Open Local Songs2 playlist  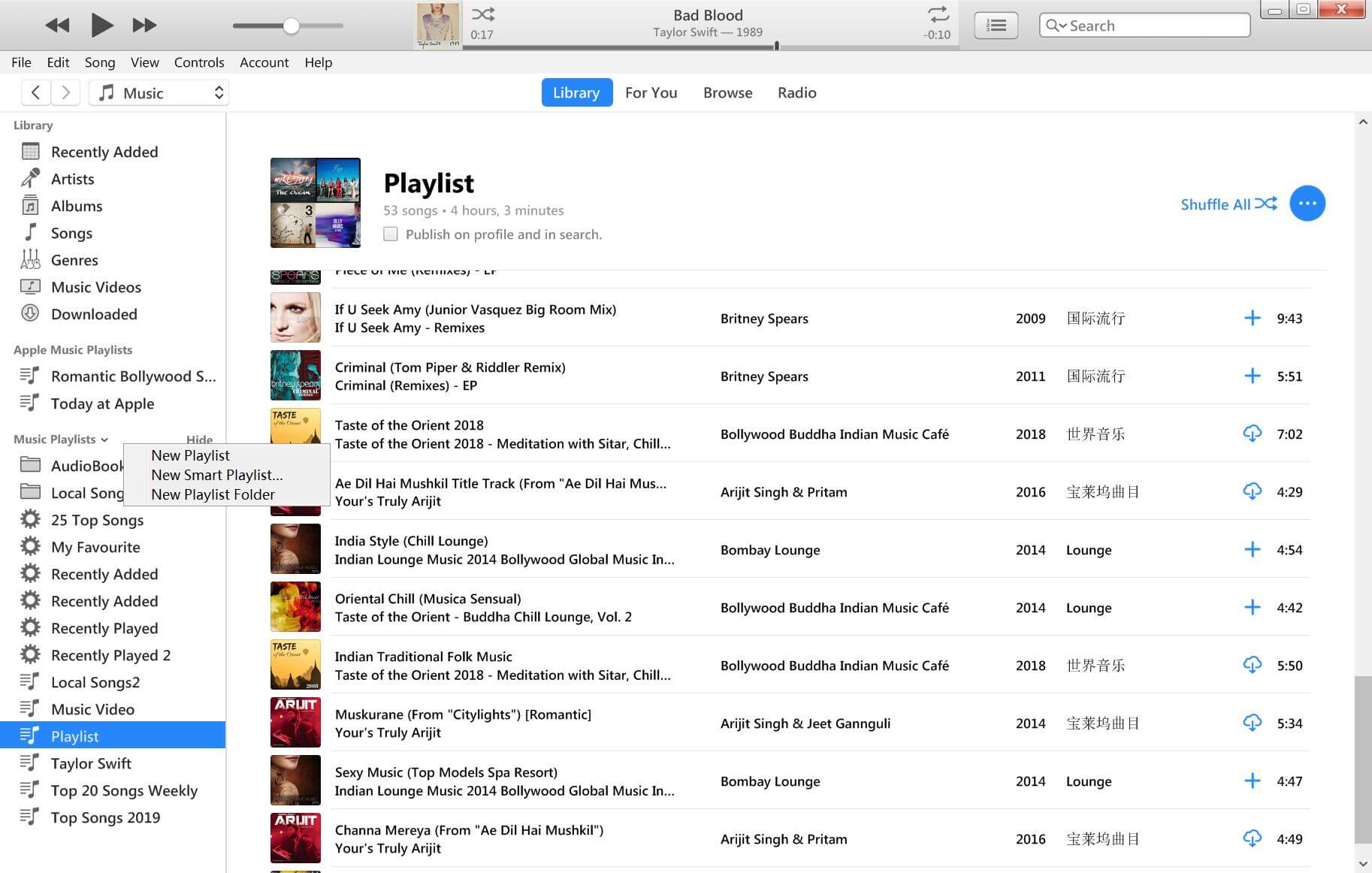coord(95,682)
